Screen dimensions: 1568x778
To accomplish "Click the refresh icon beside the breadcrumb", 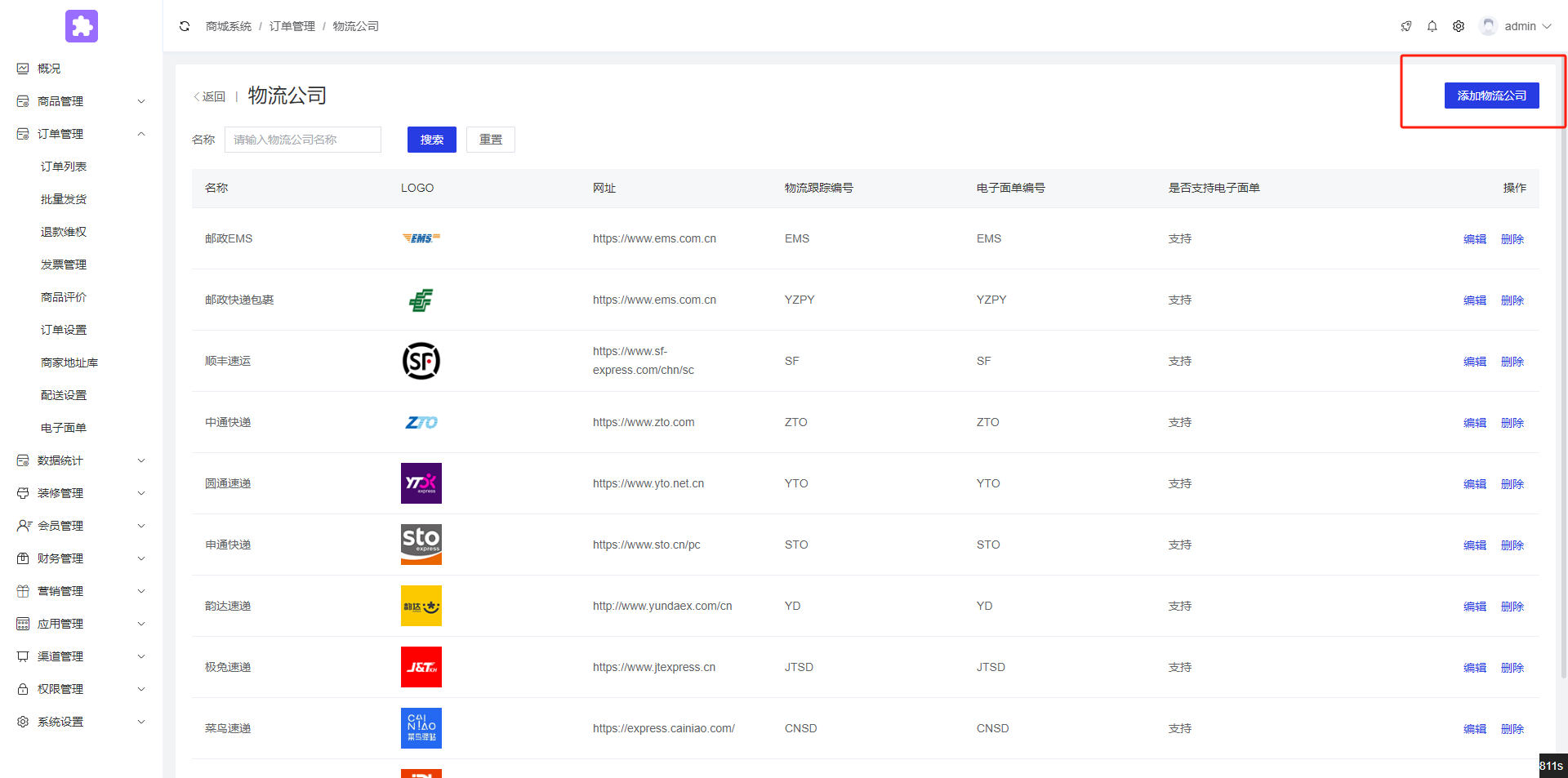I will pyautogui.click(x=185, y=26).
